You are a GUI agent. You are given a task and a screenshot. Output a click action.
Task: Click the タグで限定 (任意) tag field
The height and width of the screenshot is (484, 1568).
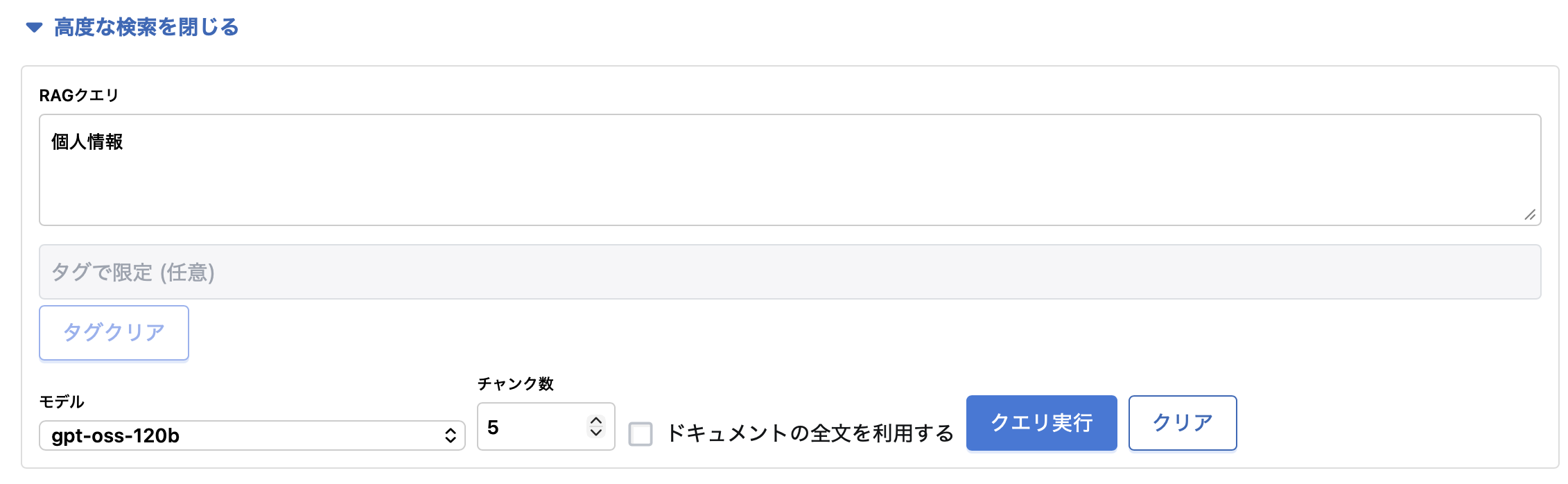click(789, 272)
